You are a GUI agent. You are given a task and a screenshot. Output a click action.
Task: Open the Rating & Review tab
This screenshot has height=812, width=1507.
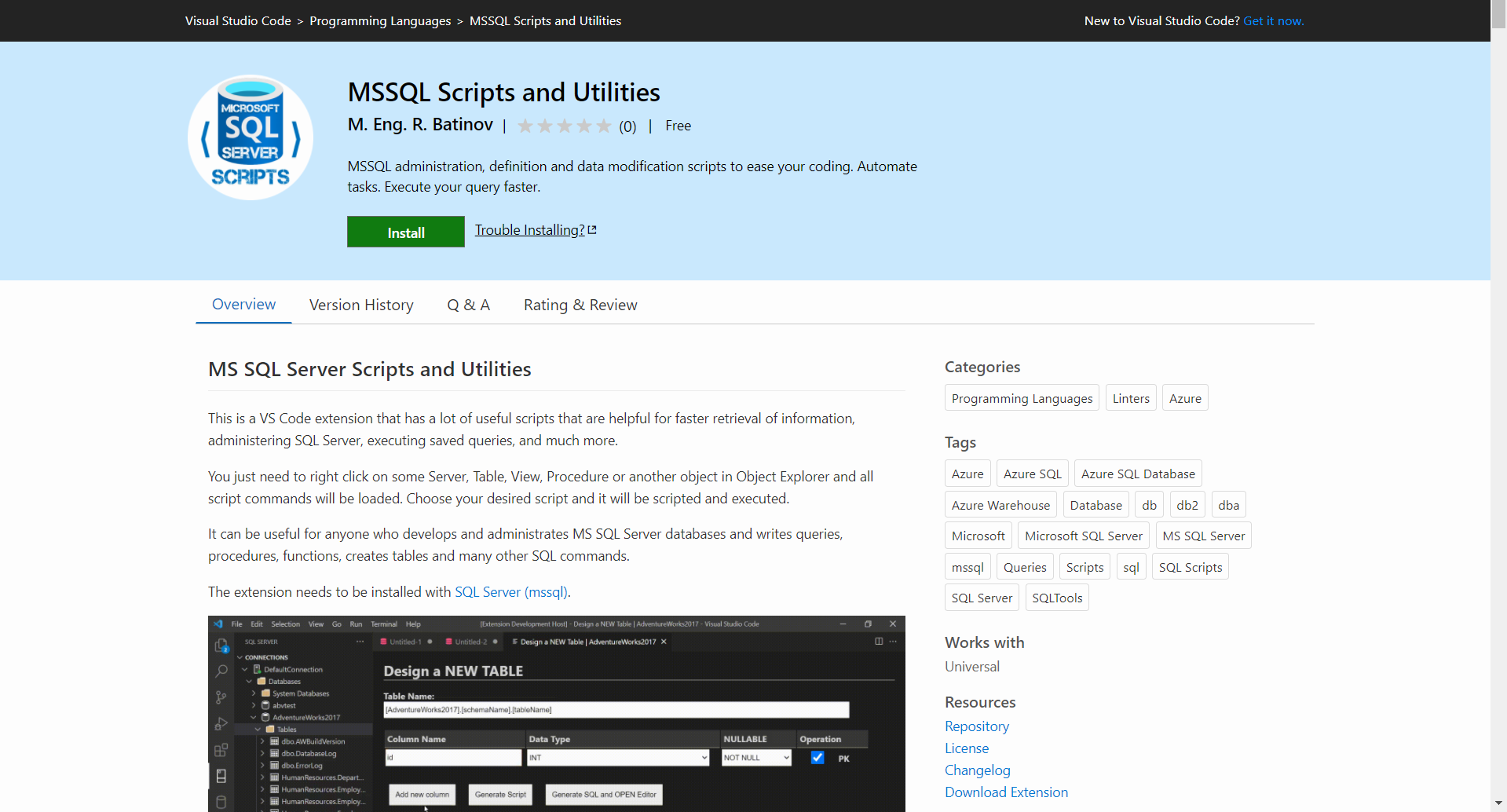tap(580, 305)
